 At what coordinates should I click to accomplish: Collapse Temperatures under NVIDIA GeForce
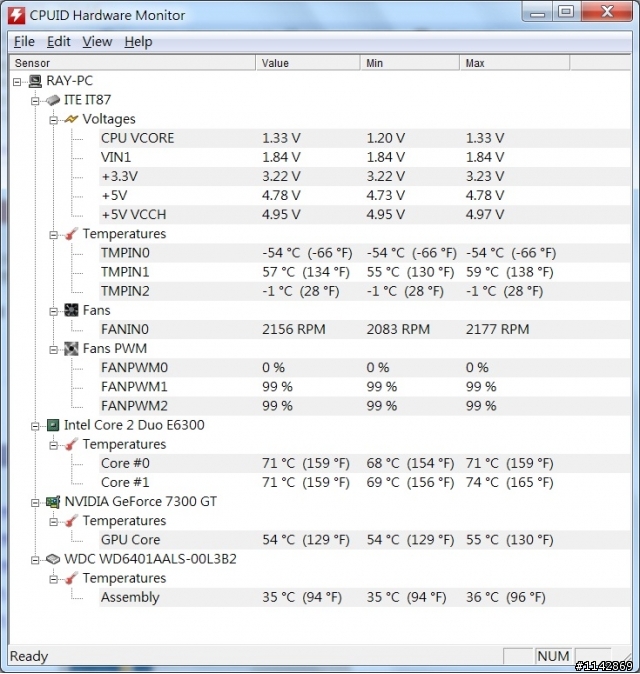click(x=53, y=521)
